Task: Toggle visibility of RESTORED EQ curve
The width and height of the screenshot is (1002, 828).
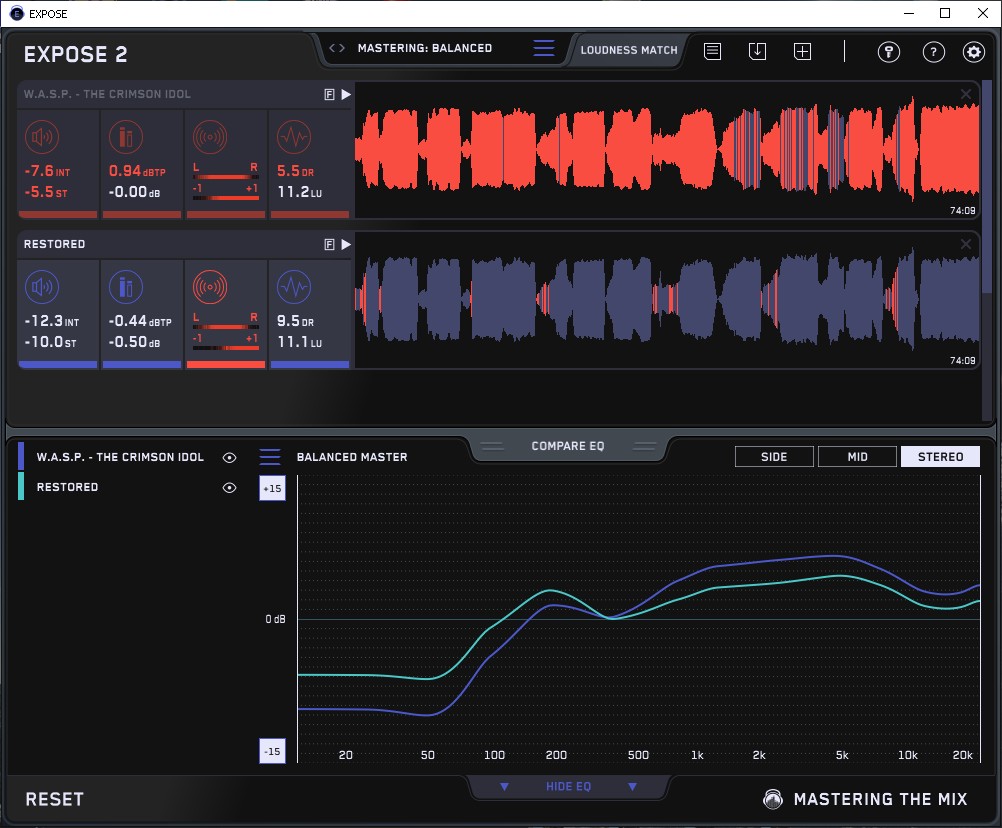Action: coord(229,487)
